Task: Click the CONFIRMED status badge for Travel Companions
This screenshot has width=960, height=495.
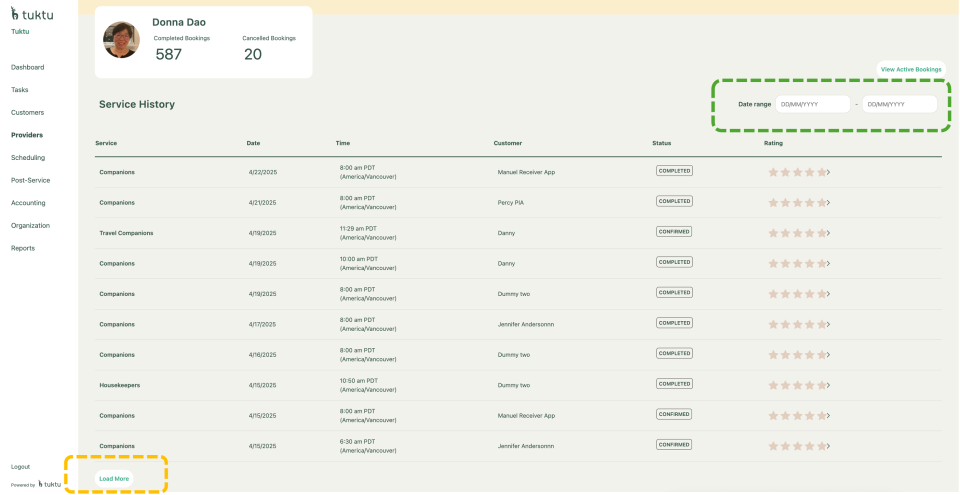Action: point(674,231)
